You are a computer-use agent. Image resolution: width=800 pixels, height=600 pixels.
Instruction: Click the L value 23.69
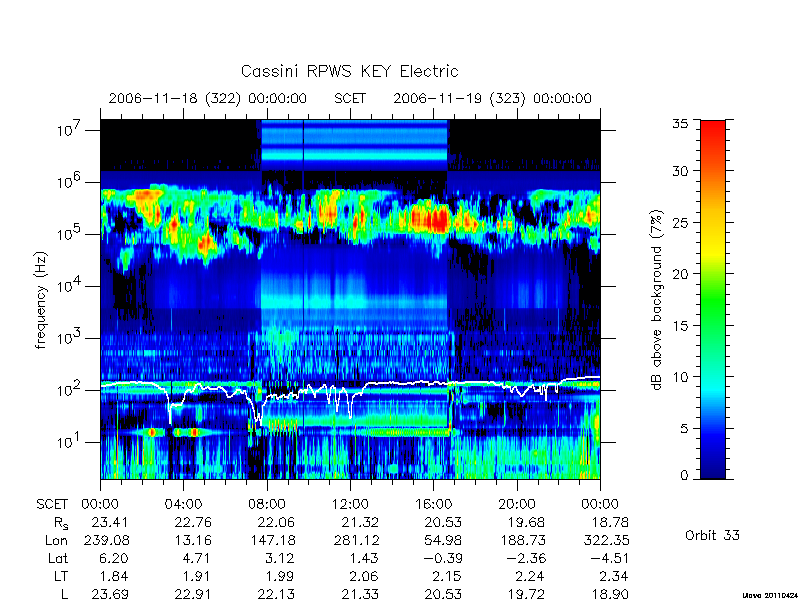tap(110, 594)
